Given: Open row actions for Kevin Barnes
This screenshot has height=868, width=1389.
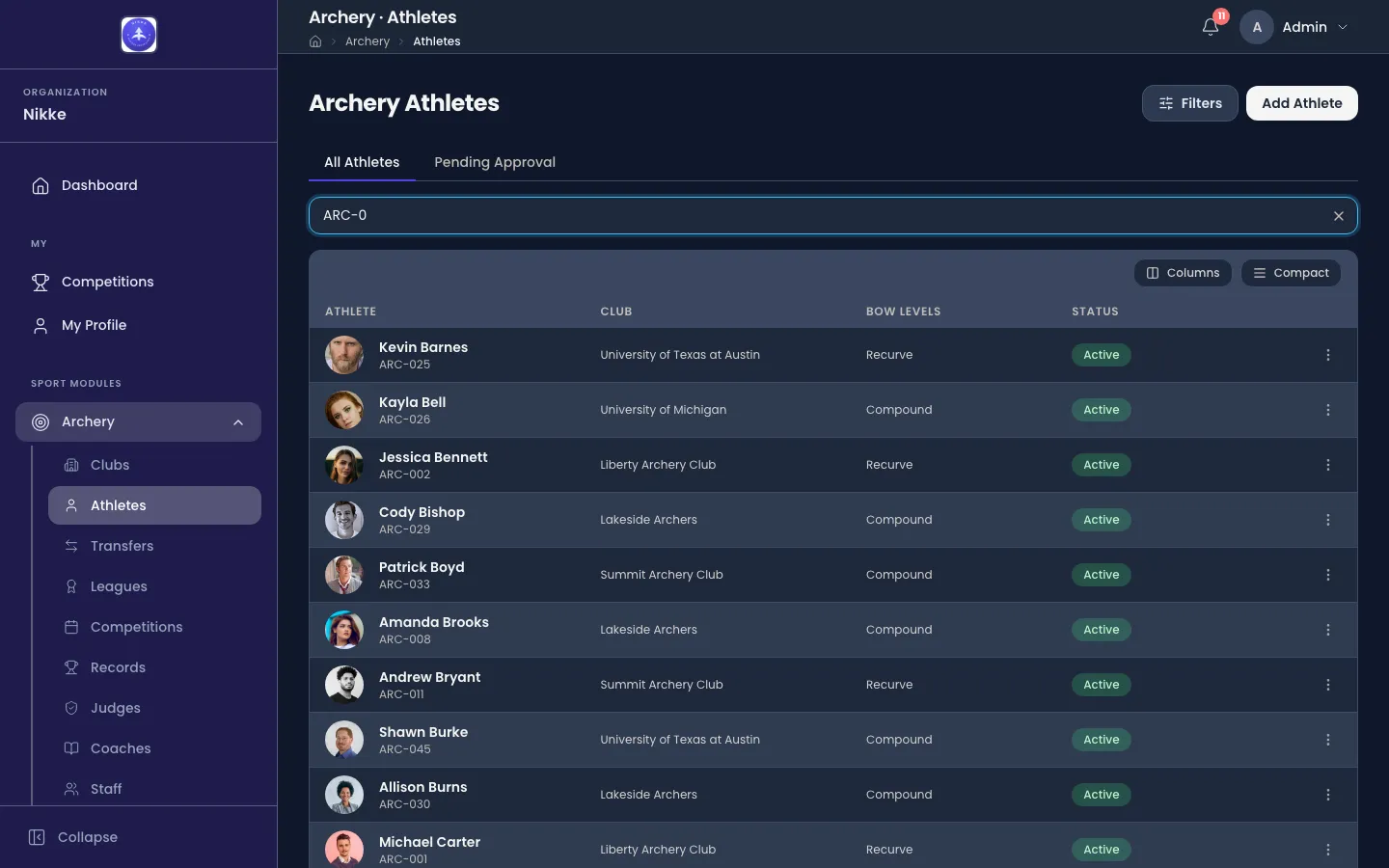Looking at the screenshot, I should (1328, 355).
